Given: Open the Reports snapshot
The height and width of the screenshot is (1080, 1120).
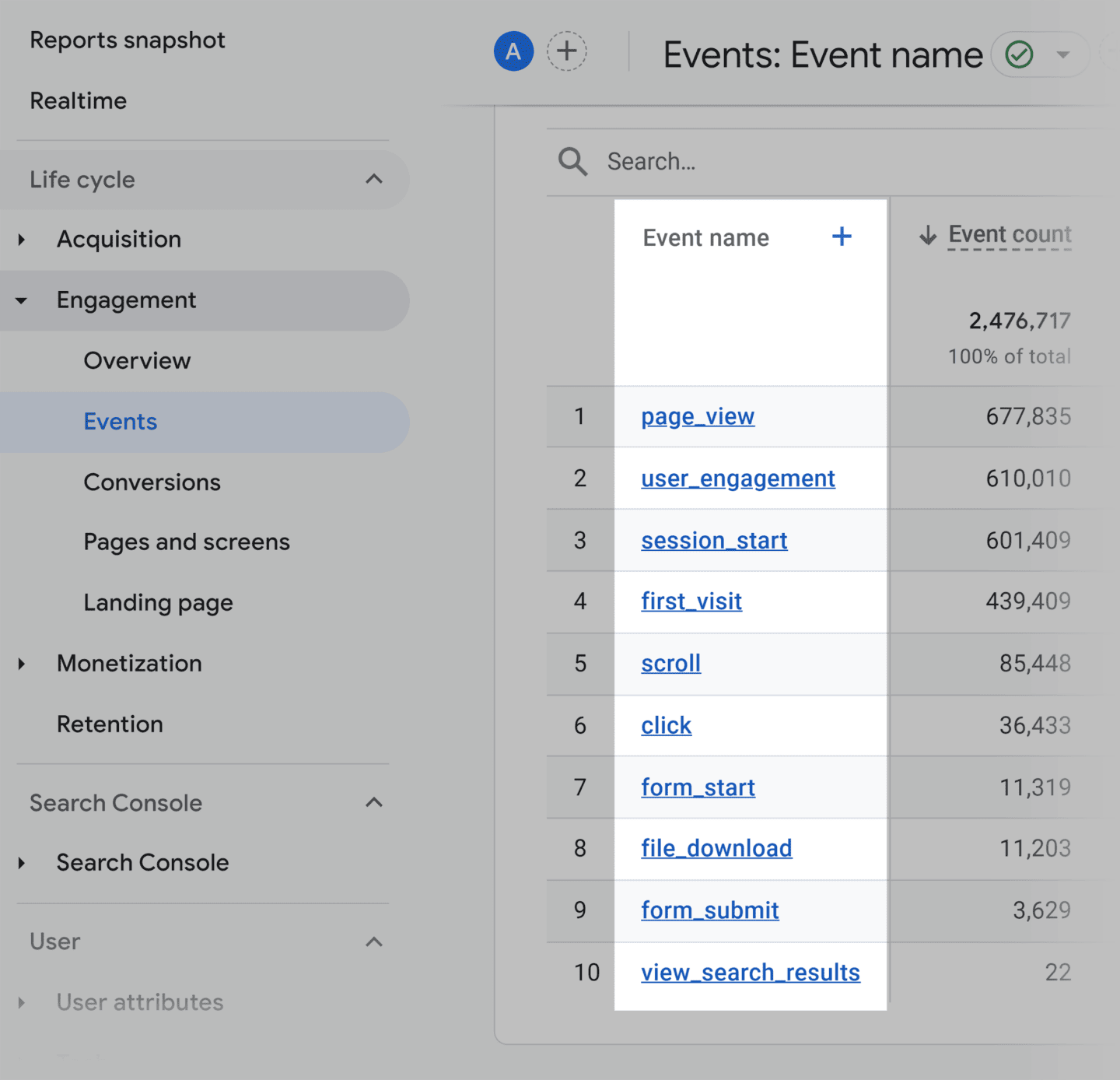Looking at the screenshot, I should (x=128, y=40).
